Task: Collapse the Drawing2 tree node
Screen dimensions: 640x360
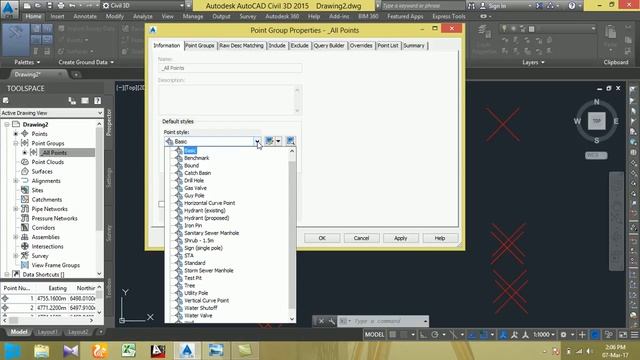Action: click(x=7, y=124)
